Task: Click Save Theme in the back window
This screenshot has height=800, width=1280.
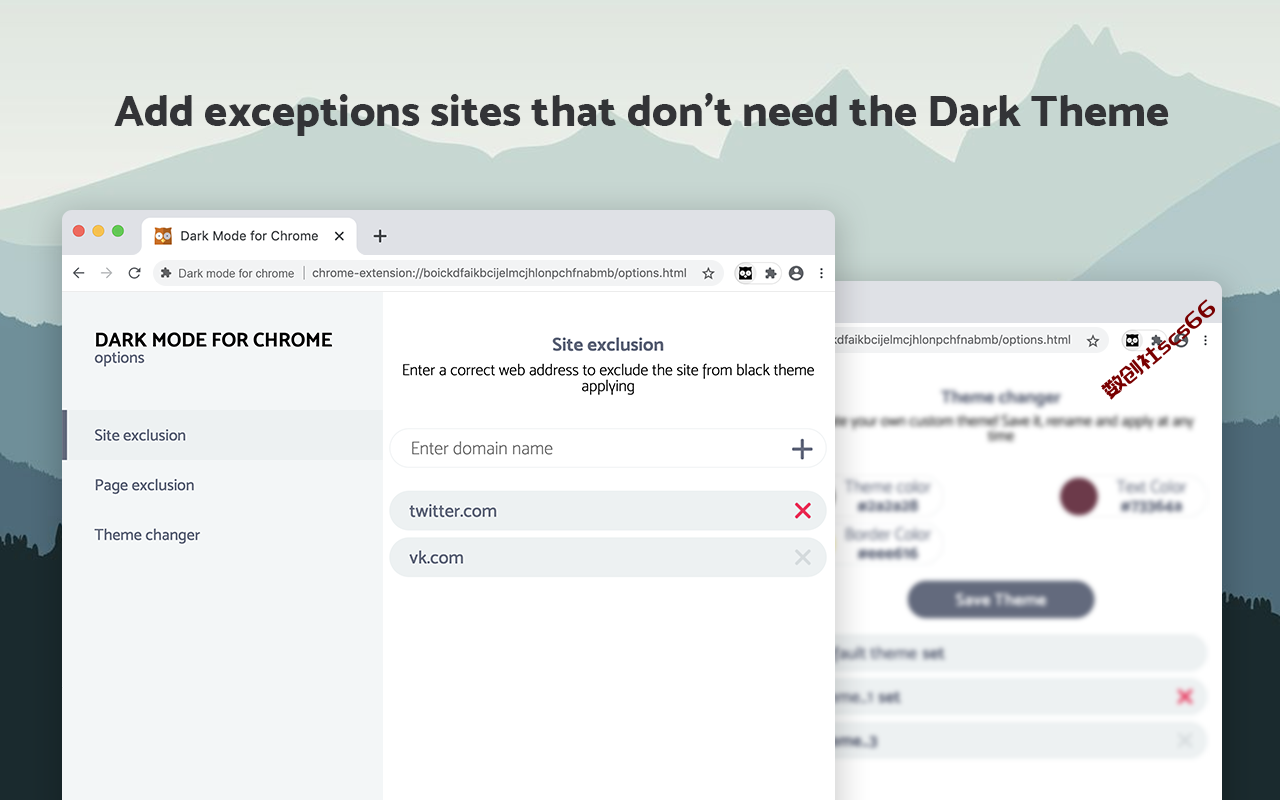Action: pos(1001,600)
